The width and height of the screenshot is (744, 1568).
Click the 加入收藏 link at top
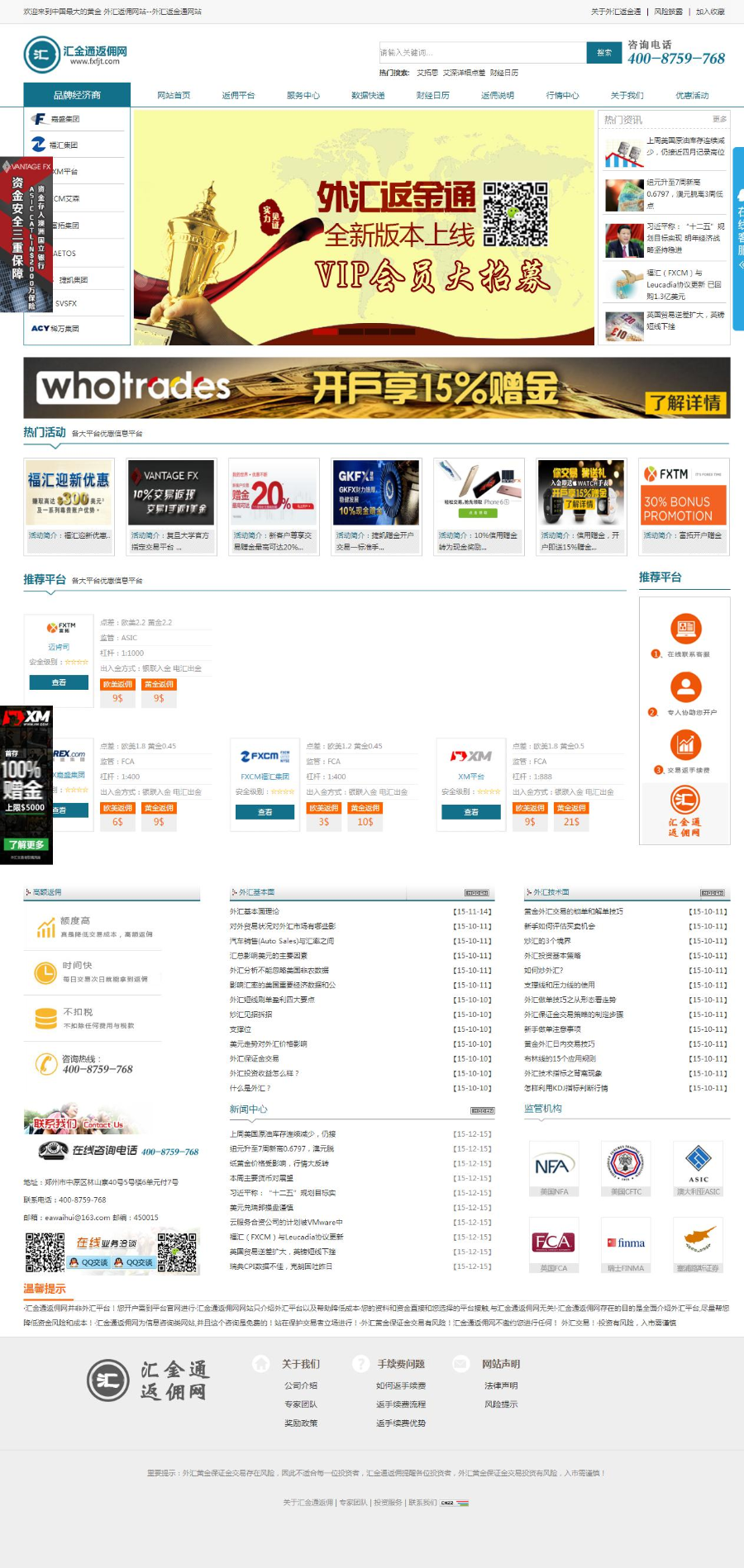tap(710, 12)
